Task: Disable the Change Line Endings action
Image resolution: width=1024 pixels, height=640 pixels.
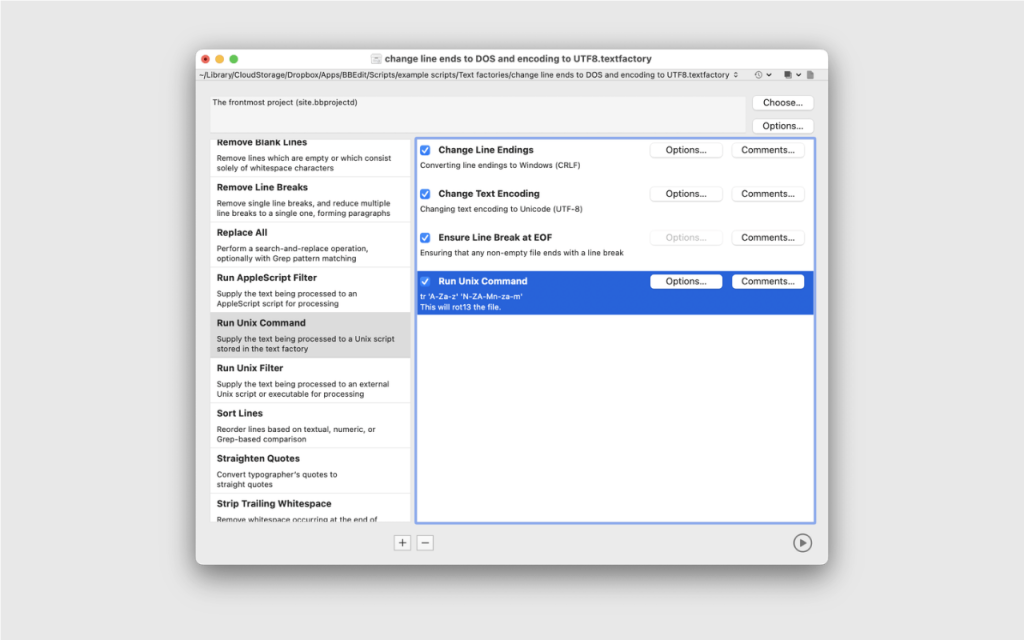Action: [425, 150]
